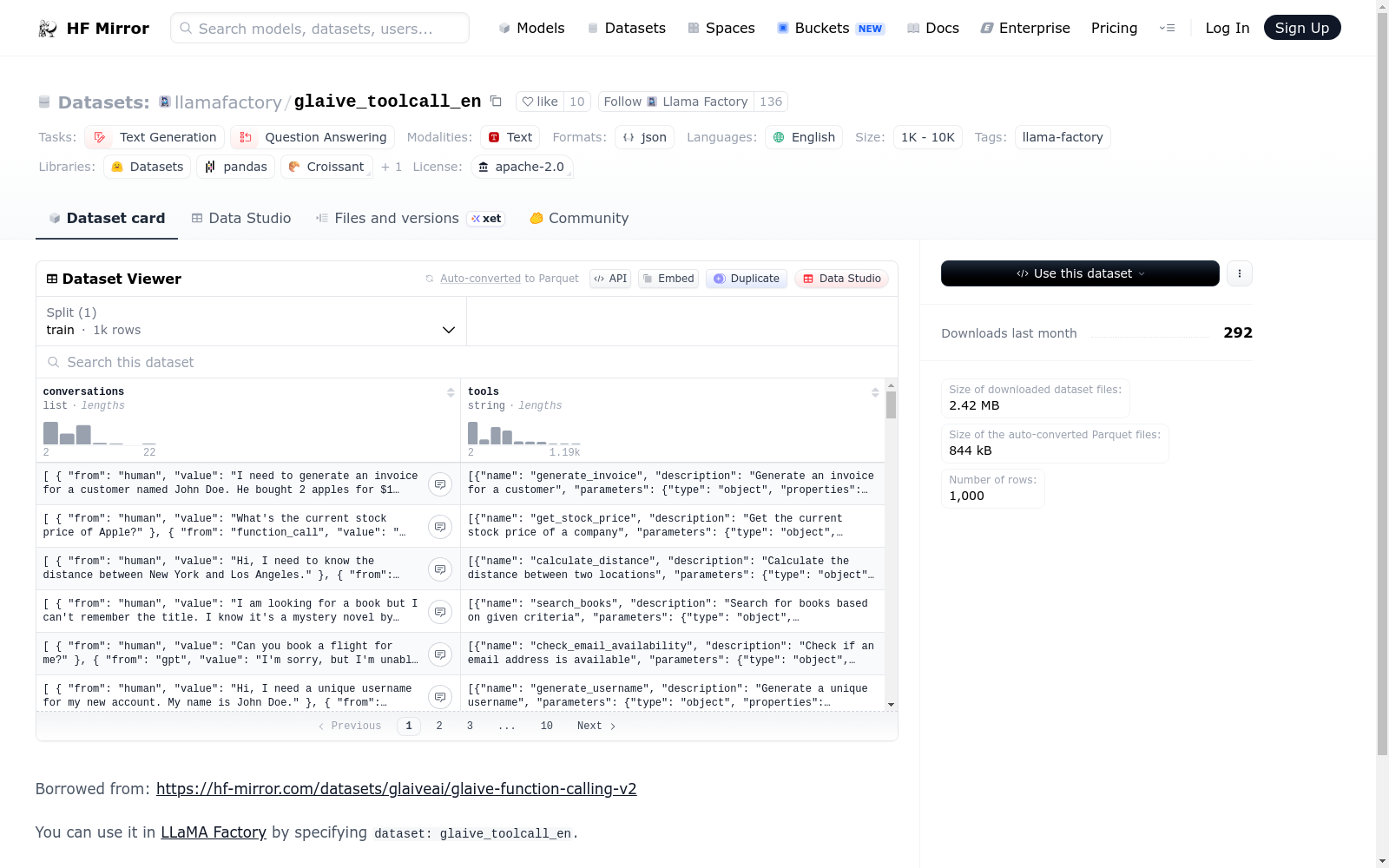Show additional libraries via + 1

point(392,167)
